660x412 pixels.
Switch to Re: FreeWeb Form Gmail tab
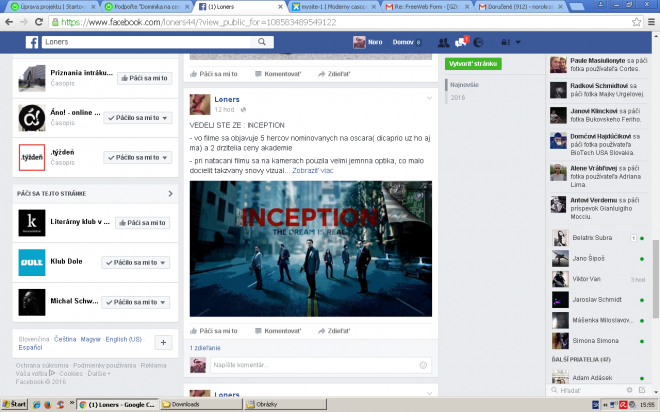pos(428,7)
